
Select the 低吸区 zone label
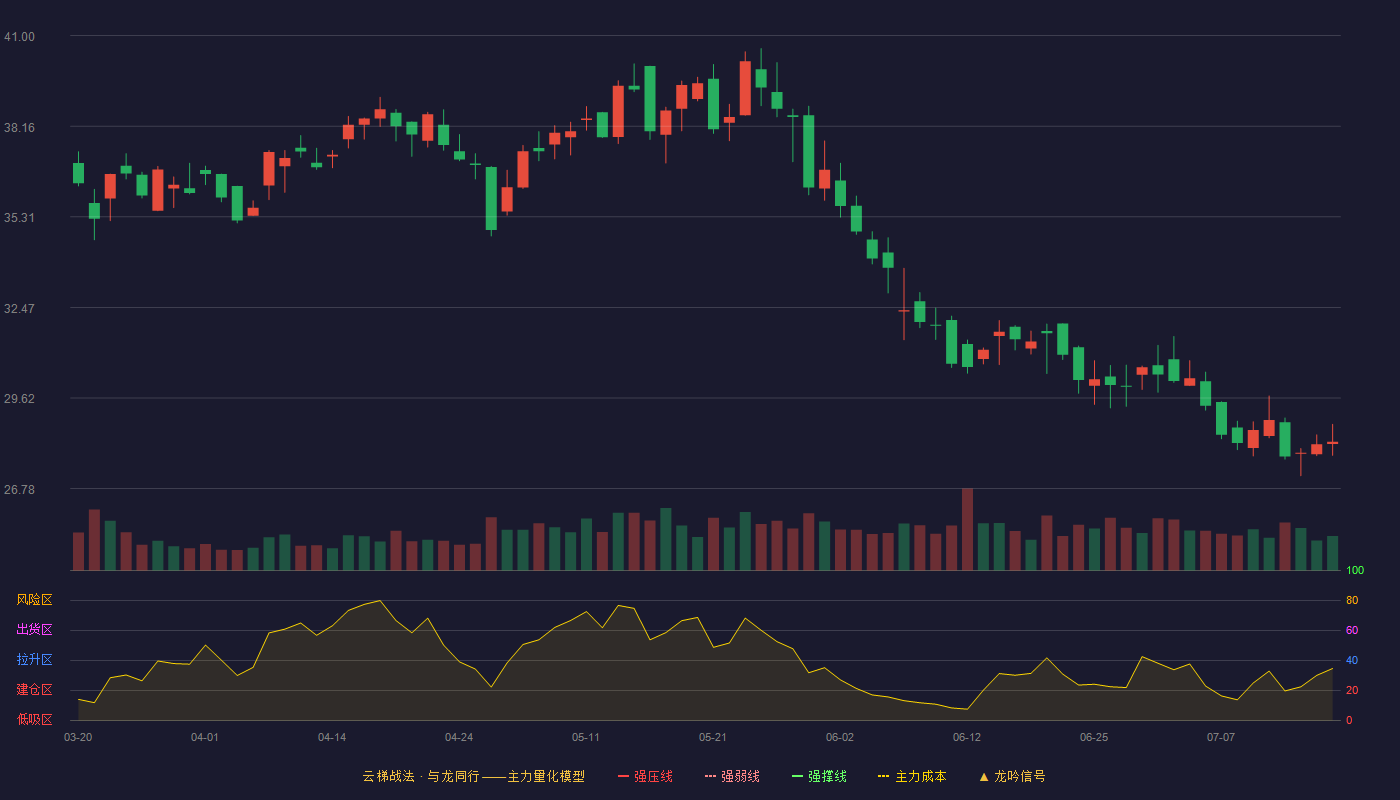click(x=34, y=719)
